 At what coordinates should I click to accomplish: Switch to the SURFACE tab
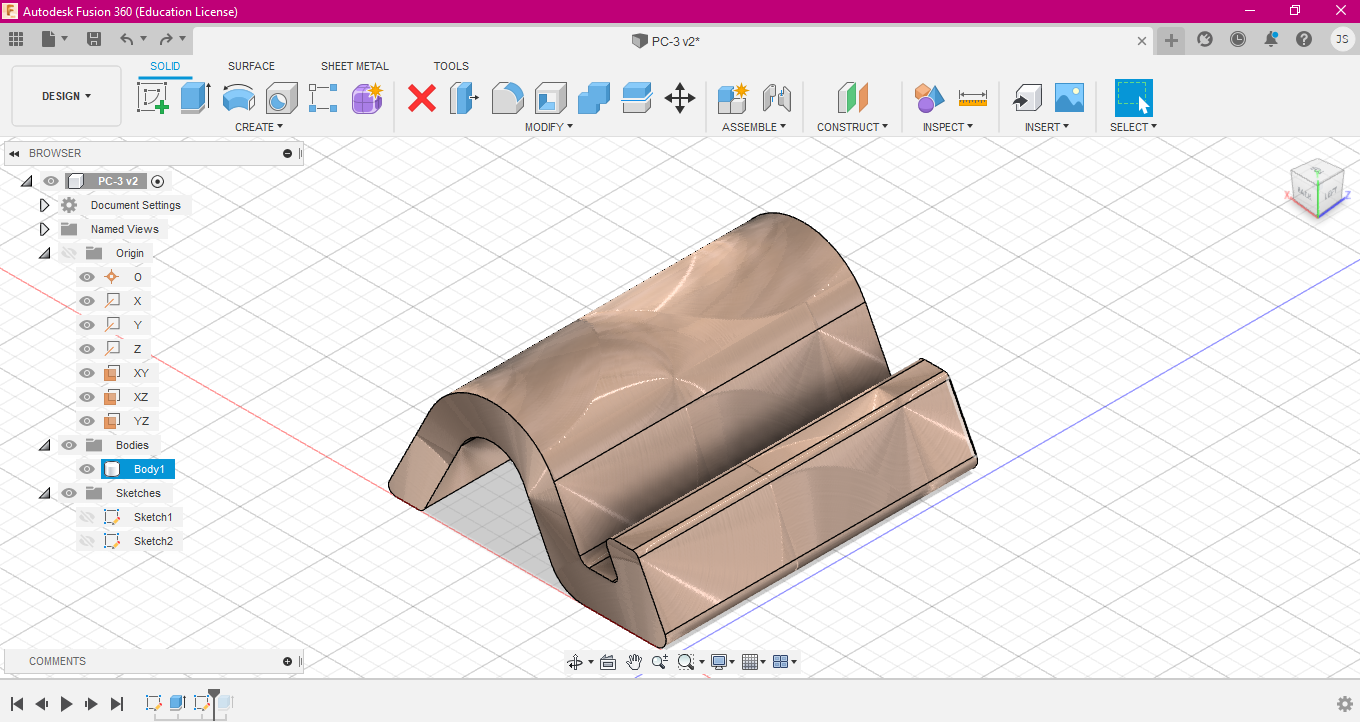[x=251, y=66]
